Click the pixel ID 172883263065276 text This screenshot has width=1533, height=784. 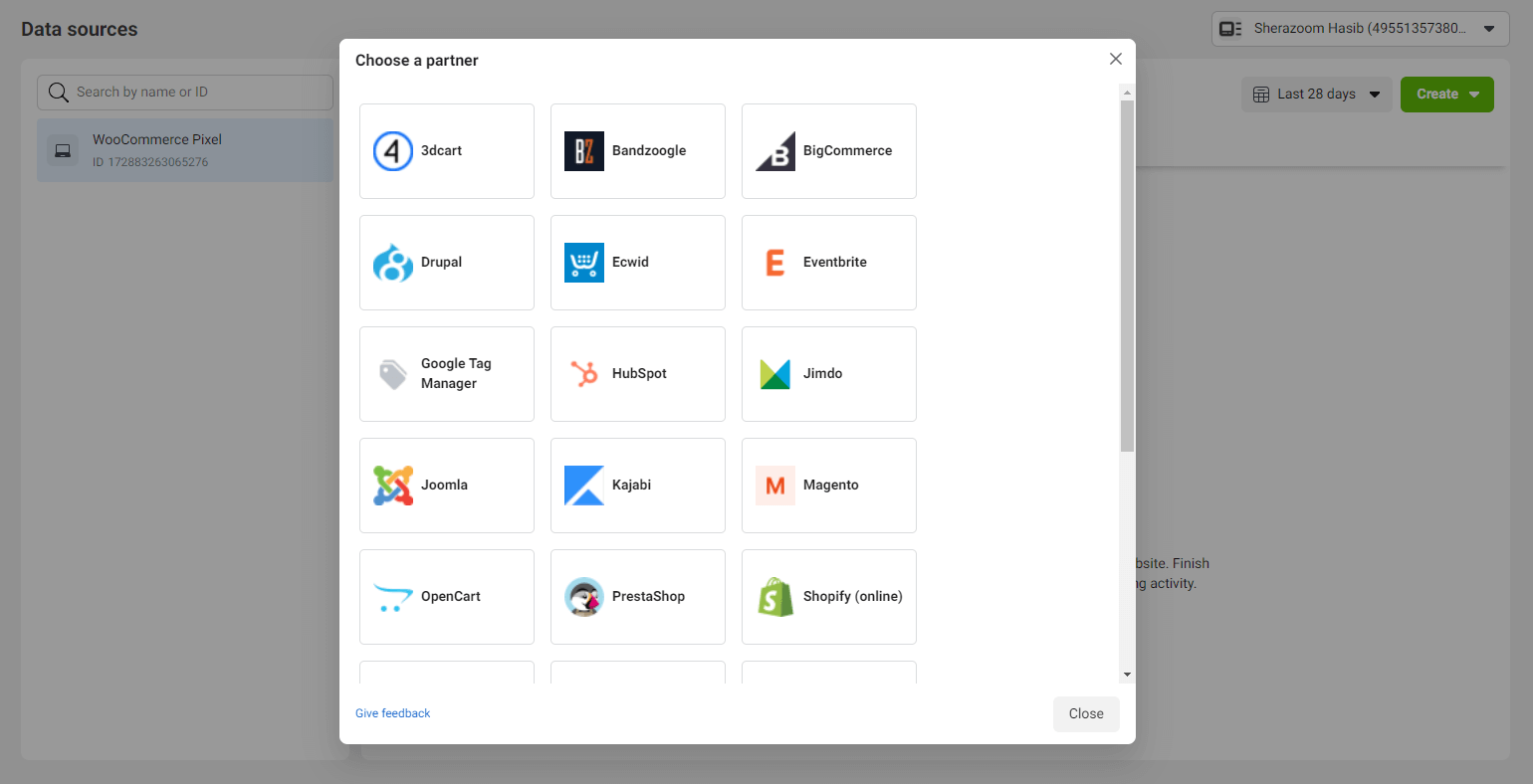click(x=150, y=162)
